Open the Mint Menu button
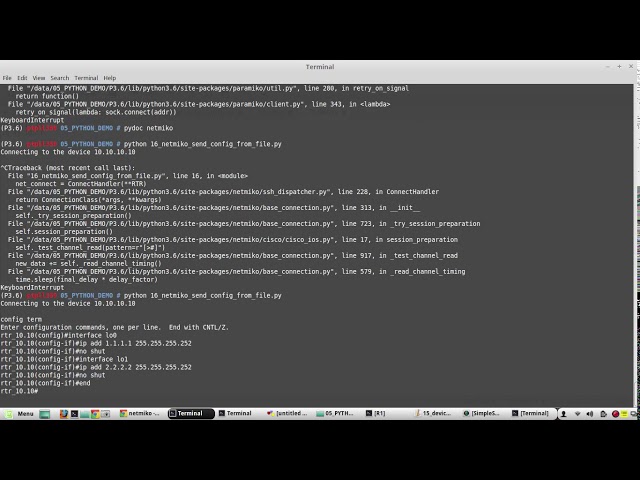This screenshot has width=640, height=480. point(19,413)
